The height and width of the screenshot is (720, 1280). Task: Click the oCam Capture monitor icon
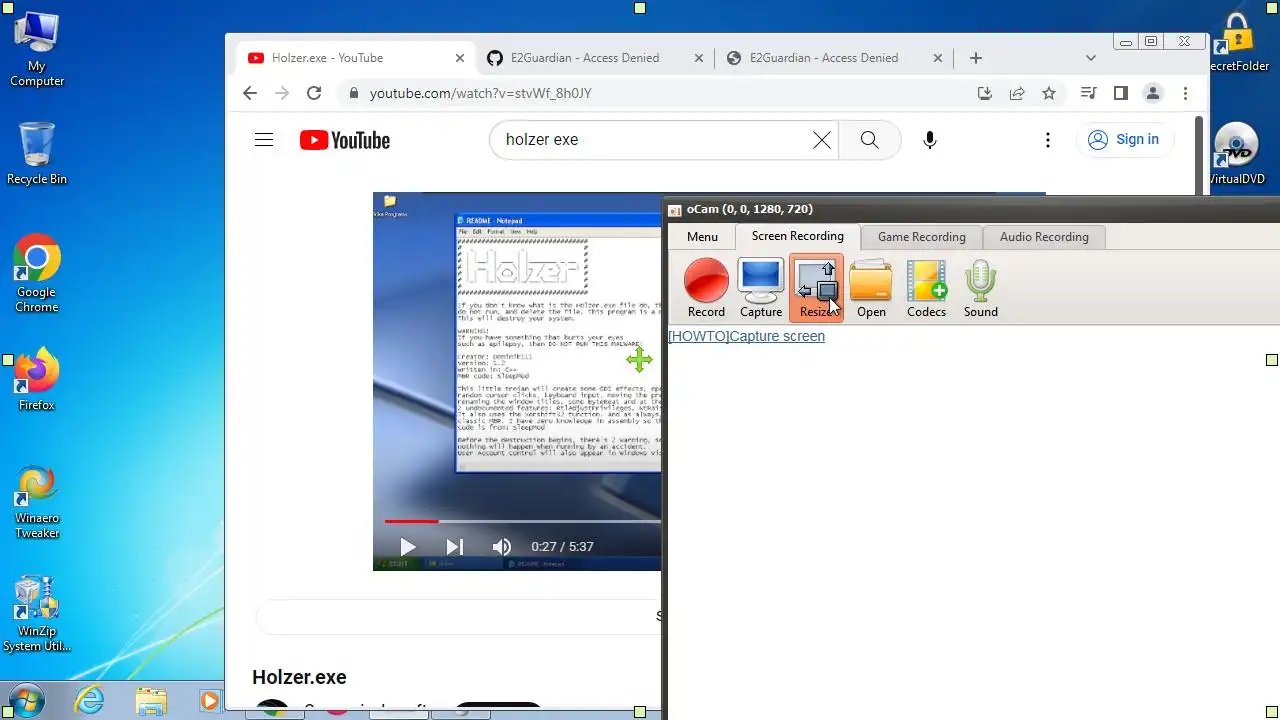click(x=761, y=288)
